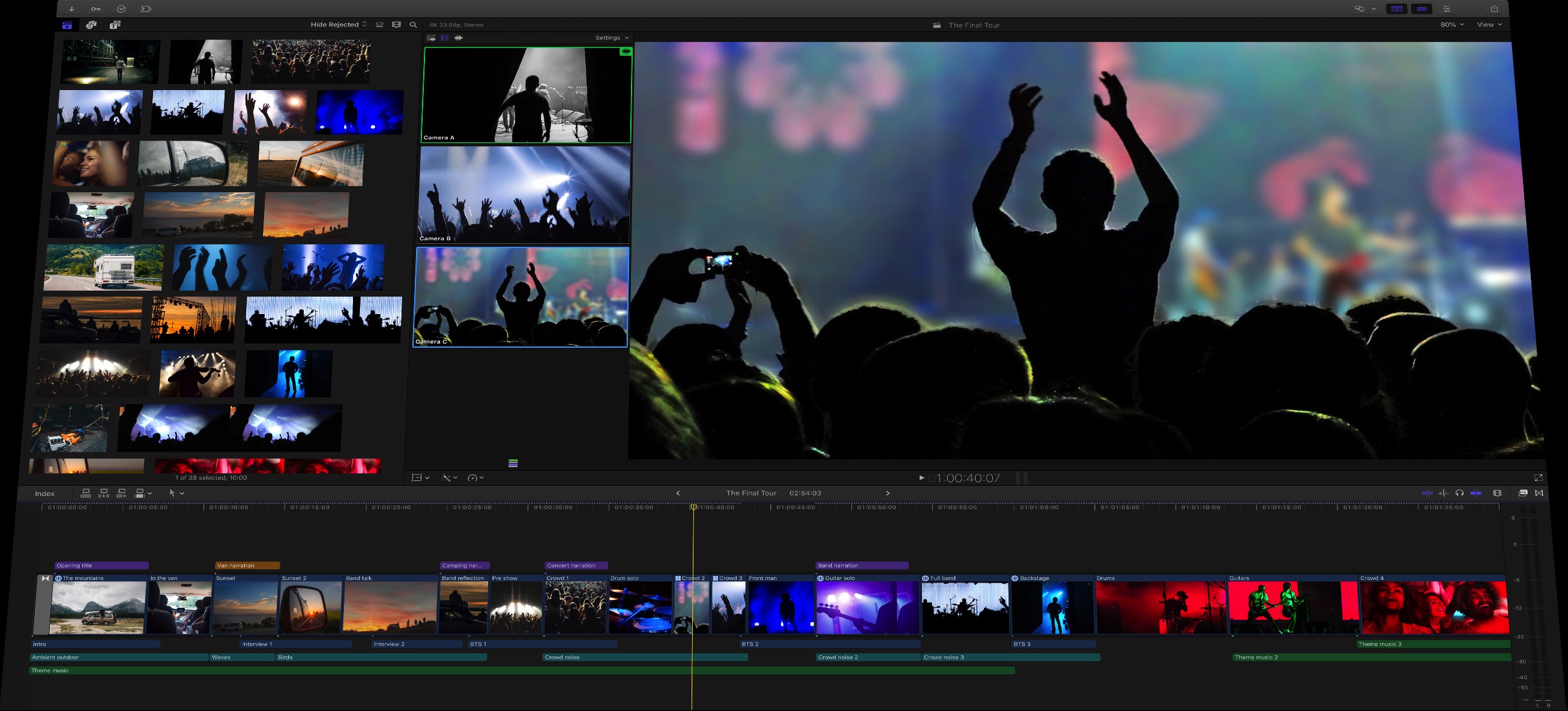The width and height of the screenshot is (1568, 711).
Task: Open the angle viewer Settings menu
Action: (x=611, y=38)
